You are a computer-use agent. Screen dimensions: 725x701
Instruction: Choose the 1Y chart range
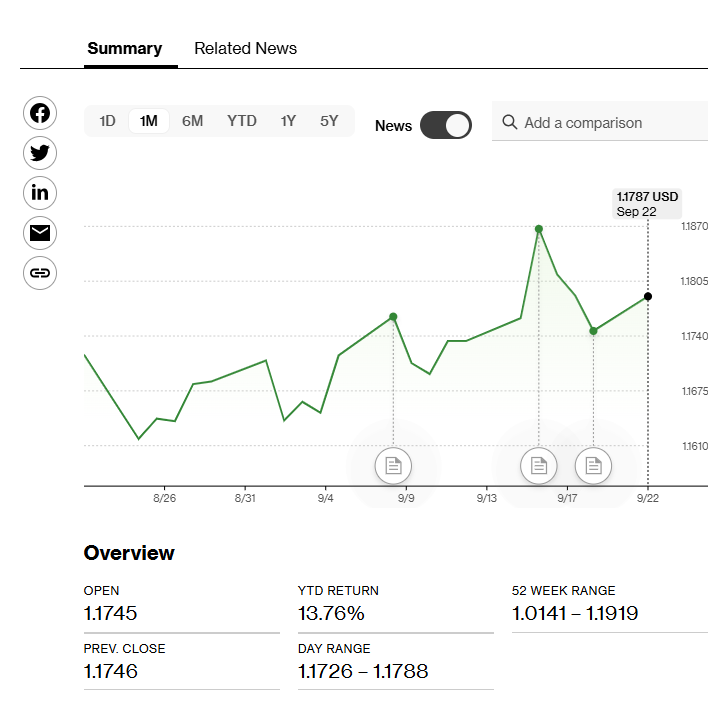click(x=288, y=121)
